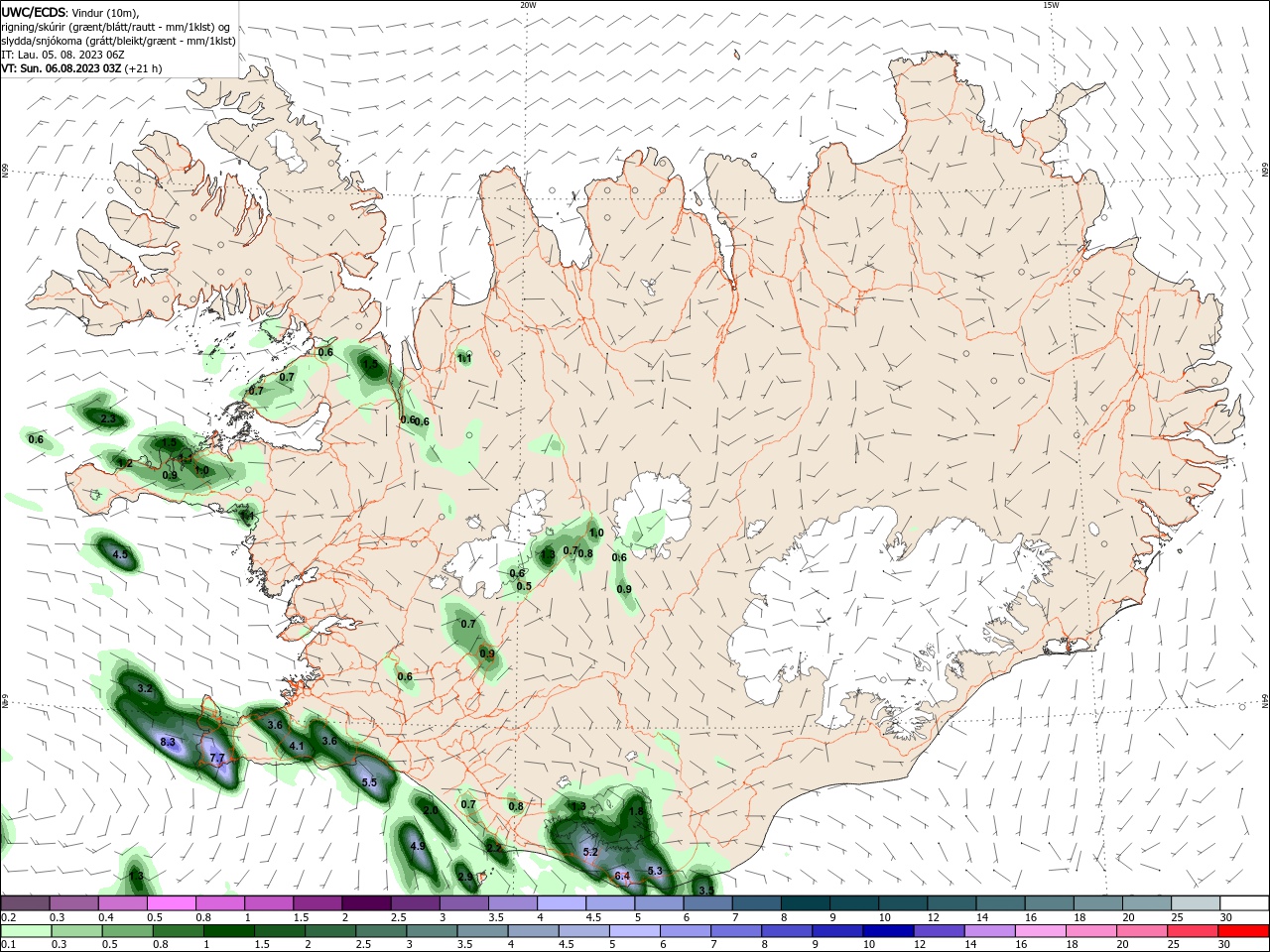Image resolution: width=1270 pixels, height=952 pixels.
Task: Select the royal blue swatch labeled 9 in rain legend
Action: click(x=837, y=932)
